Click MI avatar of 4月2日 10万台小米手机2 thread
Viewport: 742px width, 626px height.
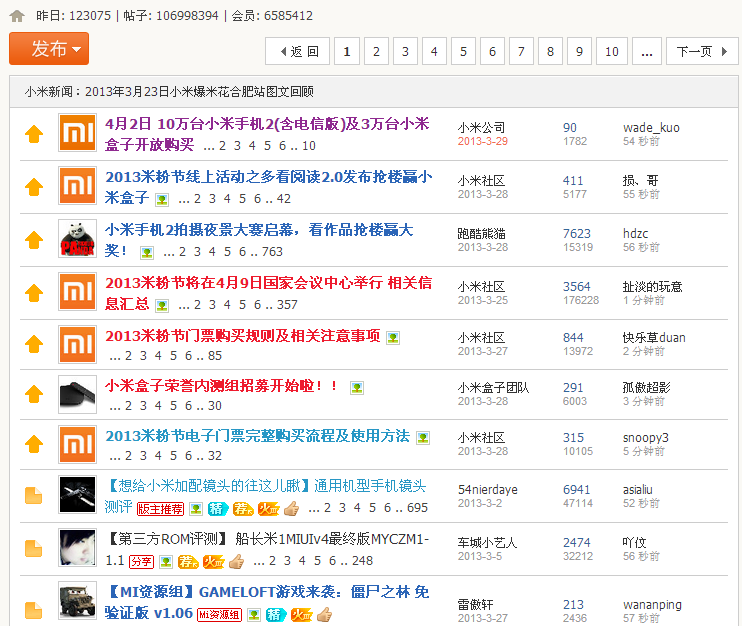pyautogui.click(x=78, y=132)
